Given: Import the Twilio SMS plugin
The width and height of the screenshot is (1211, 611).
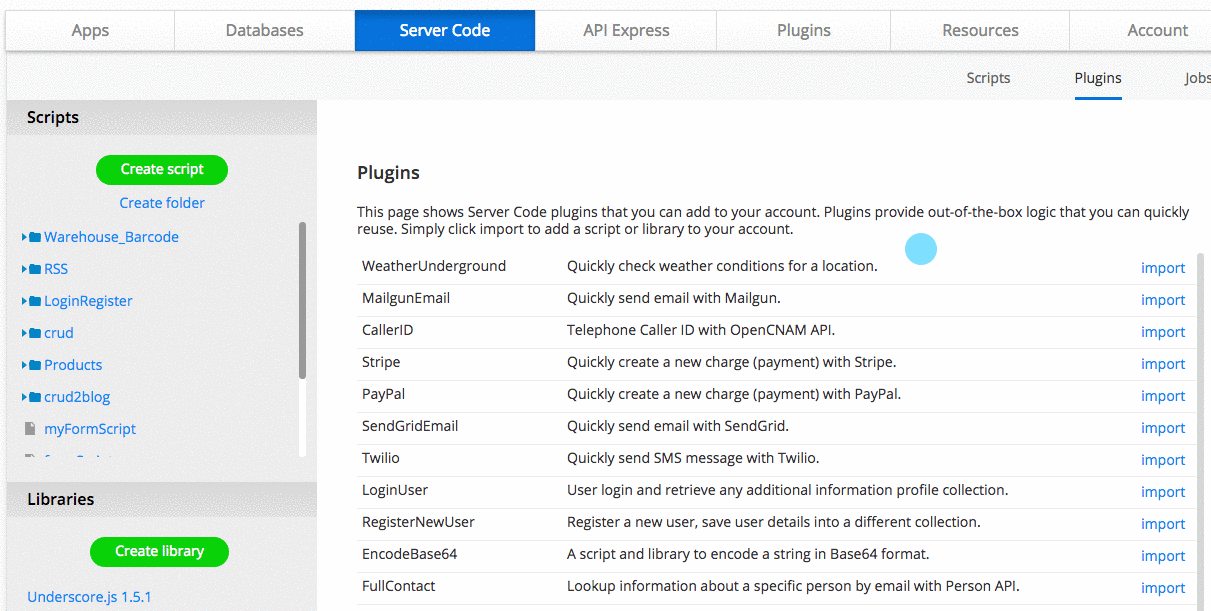Looking at the screenshot, I should point(1163,459).
